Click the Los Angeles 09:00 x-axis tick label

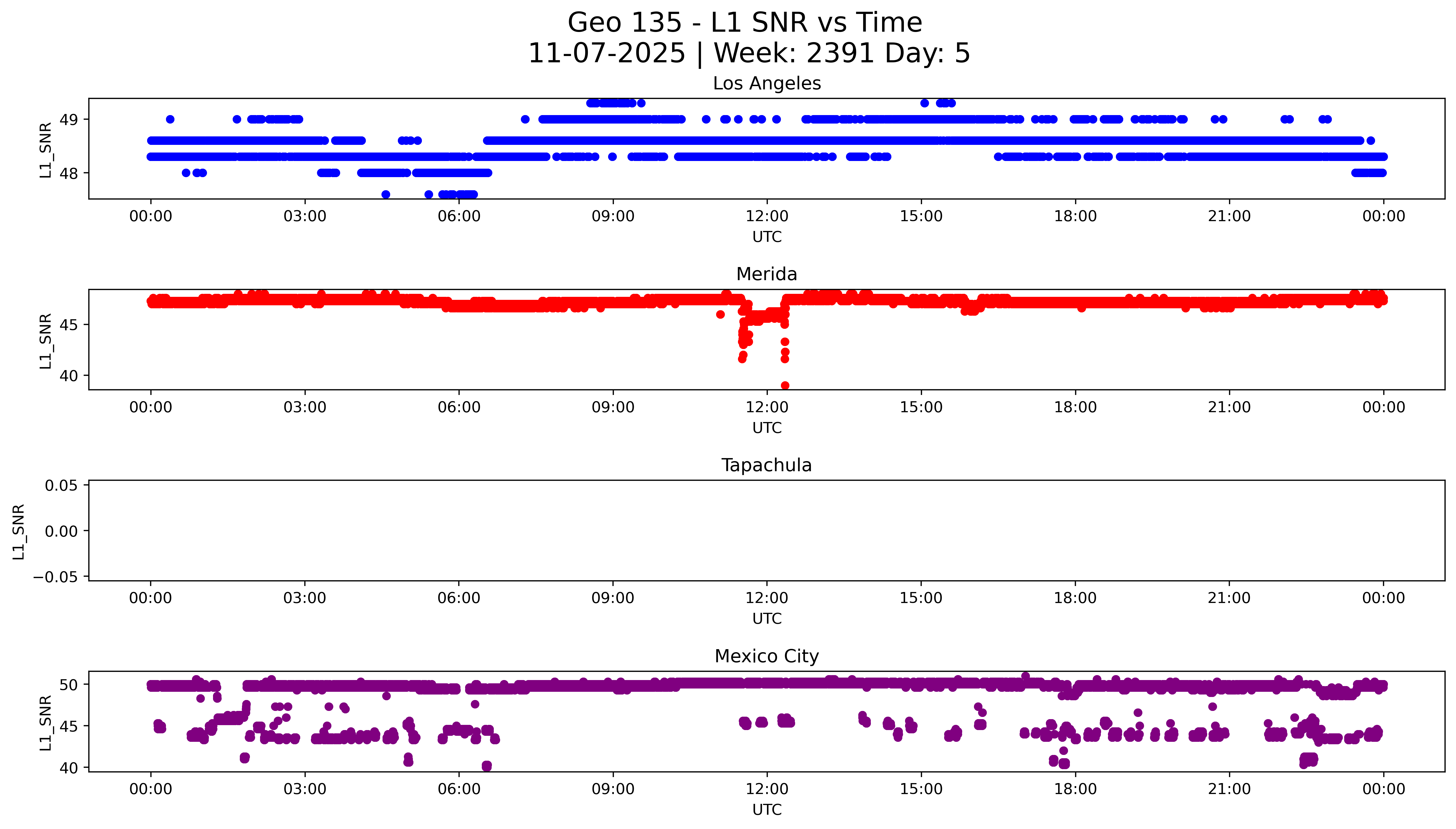point(613,216)
